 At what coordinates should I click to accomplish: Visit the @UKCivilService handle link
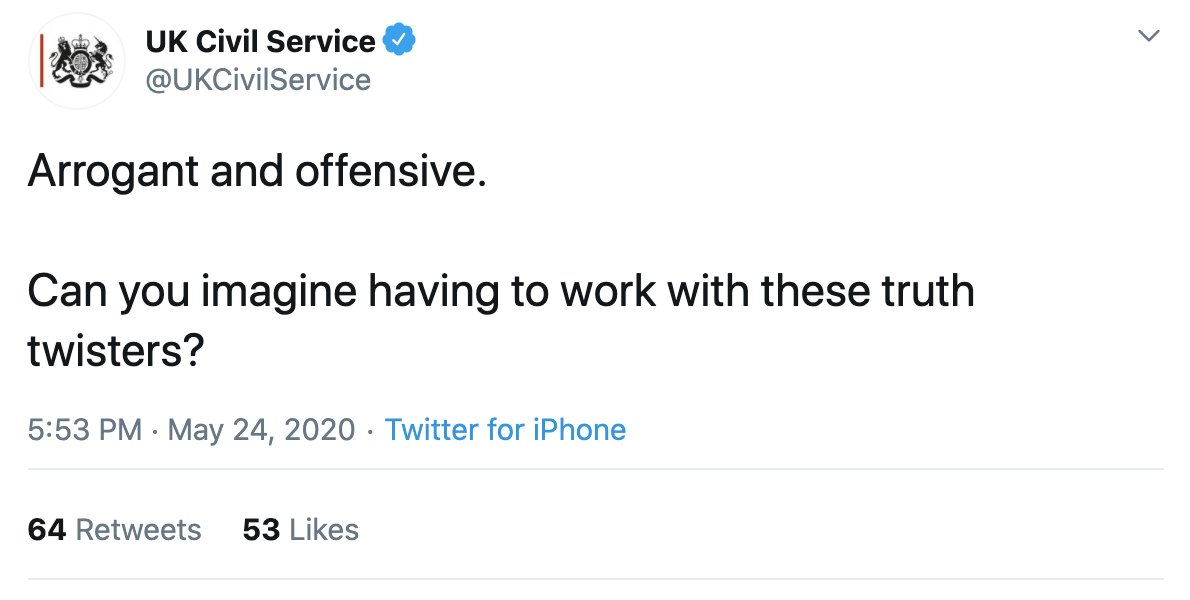pos(258,80)
